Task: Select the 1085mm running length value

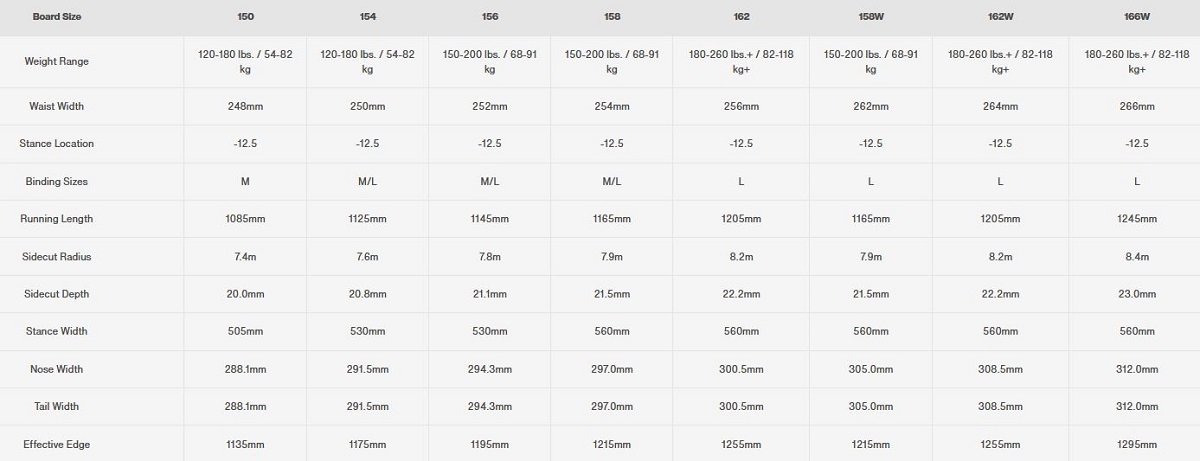Action: [x=245, y=219]
